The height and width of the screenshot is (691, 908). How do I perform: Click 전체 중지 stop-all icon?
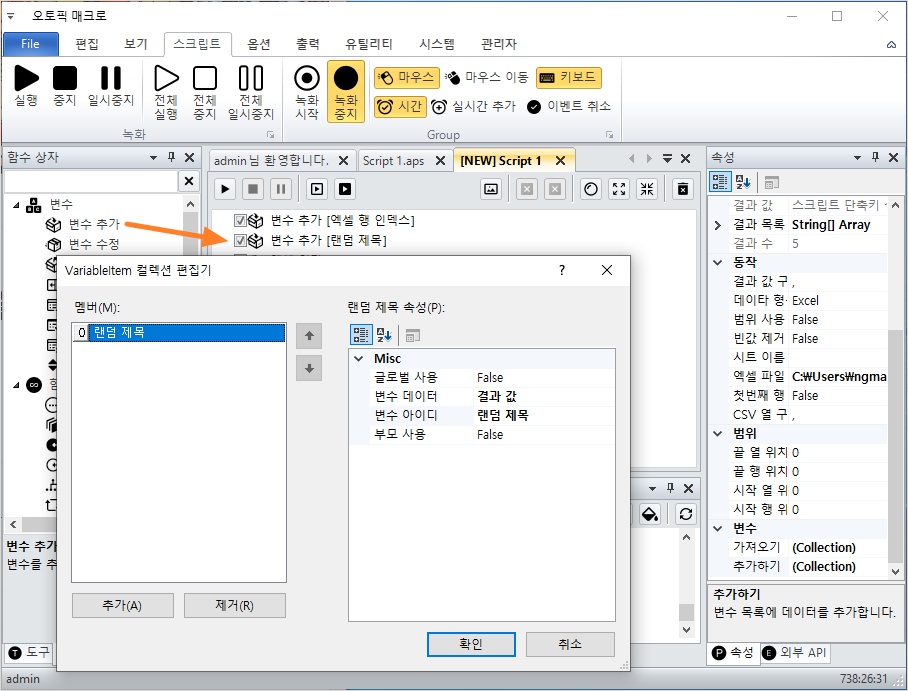tap(204, 78)
